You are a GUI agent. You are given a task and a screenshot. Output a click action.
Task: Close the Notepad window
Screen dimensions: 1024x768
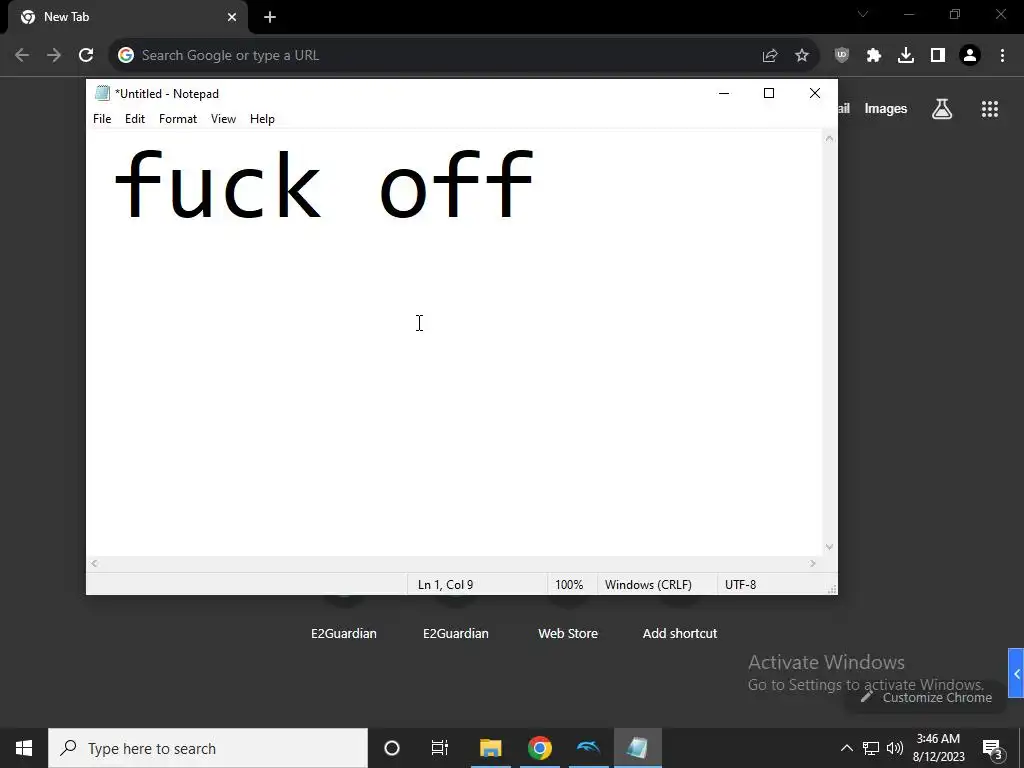tap(814, 93)
